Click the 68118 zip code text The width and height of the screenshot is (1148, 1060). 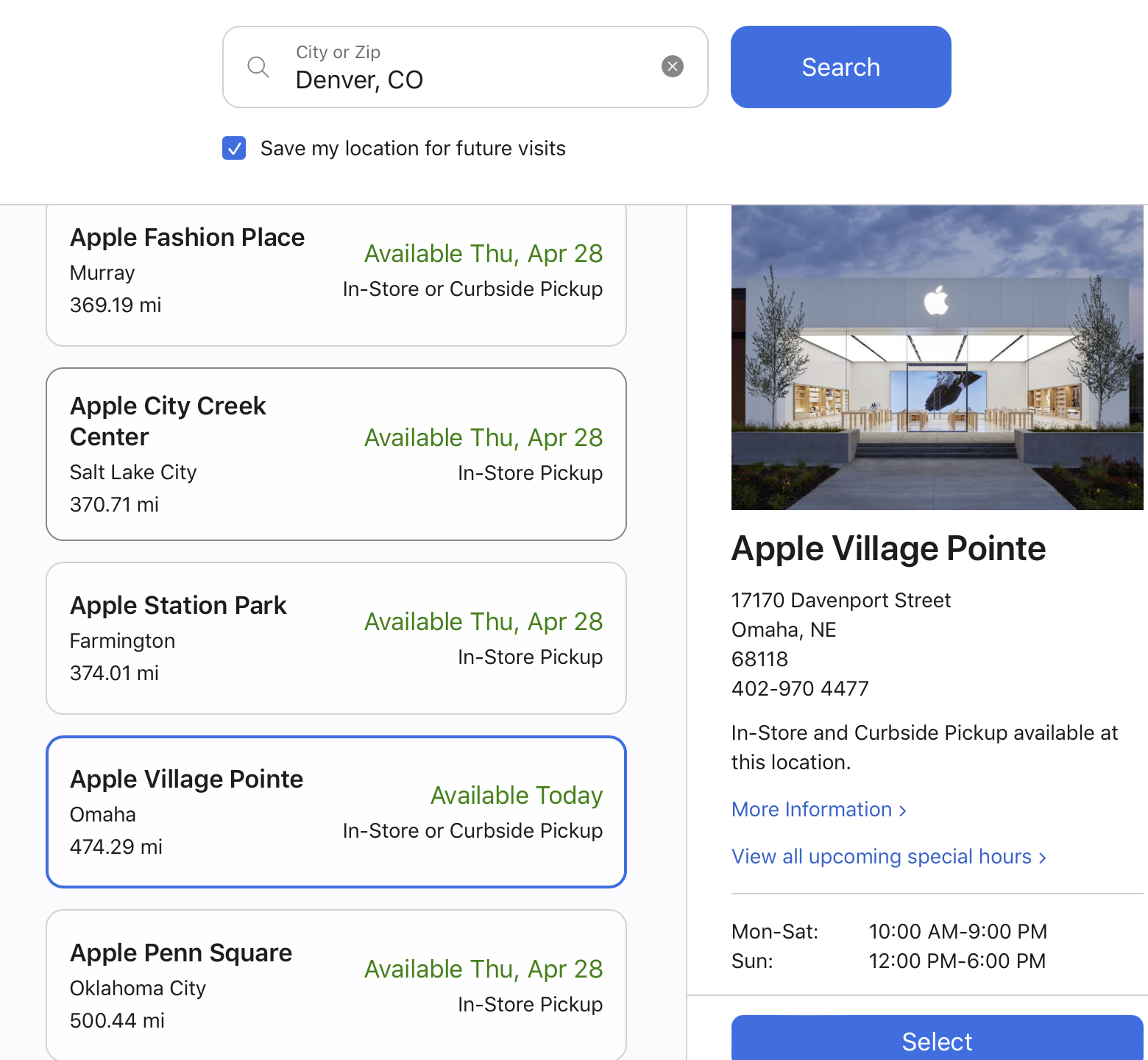coord(759,660)
